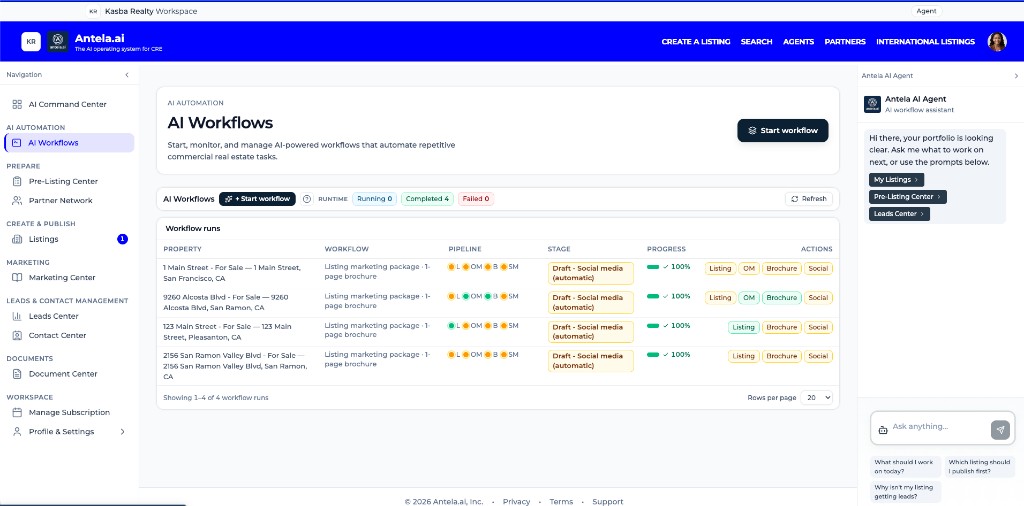Open My Listings prompt chip
The width and height of the screenshot is (1024, 506).
coord(896,180)
